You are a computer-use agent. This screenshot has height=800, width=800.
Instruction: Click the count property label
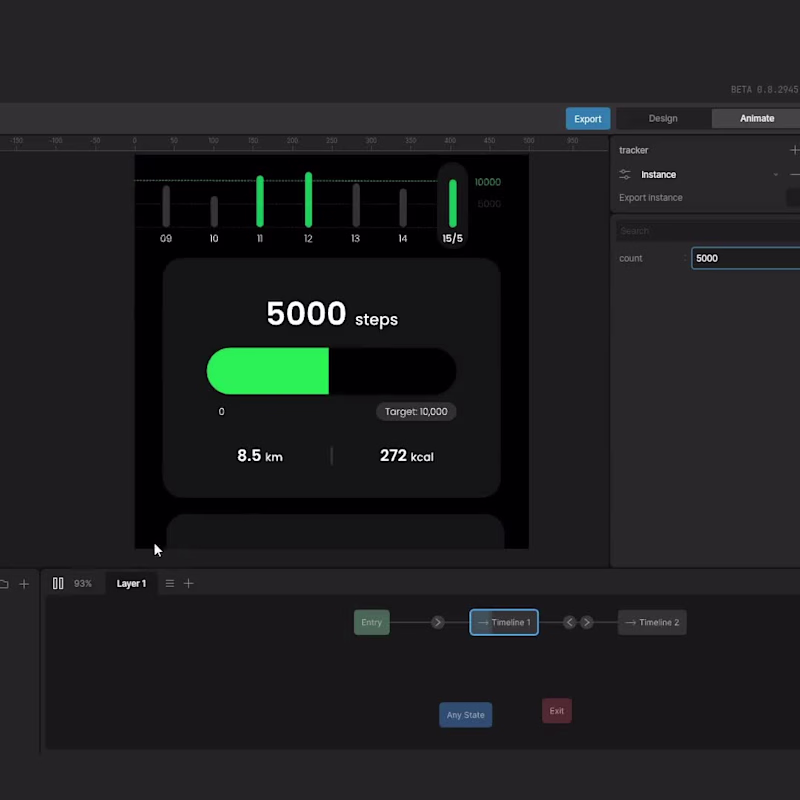(x=631, y=258)
